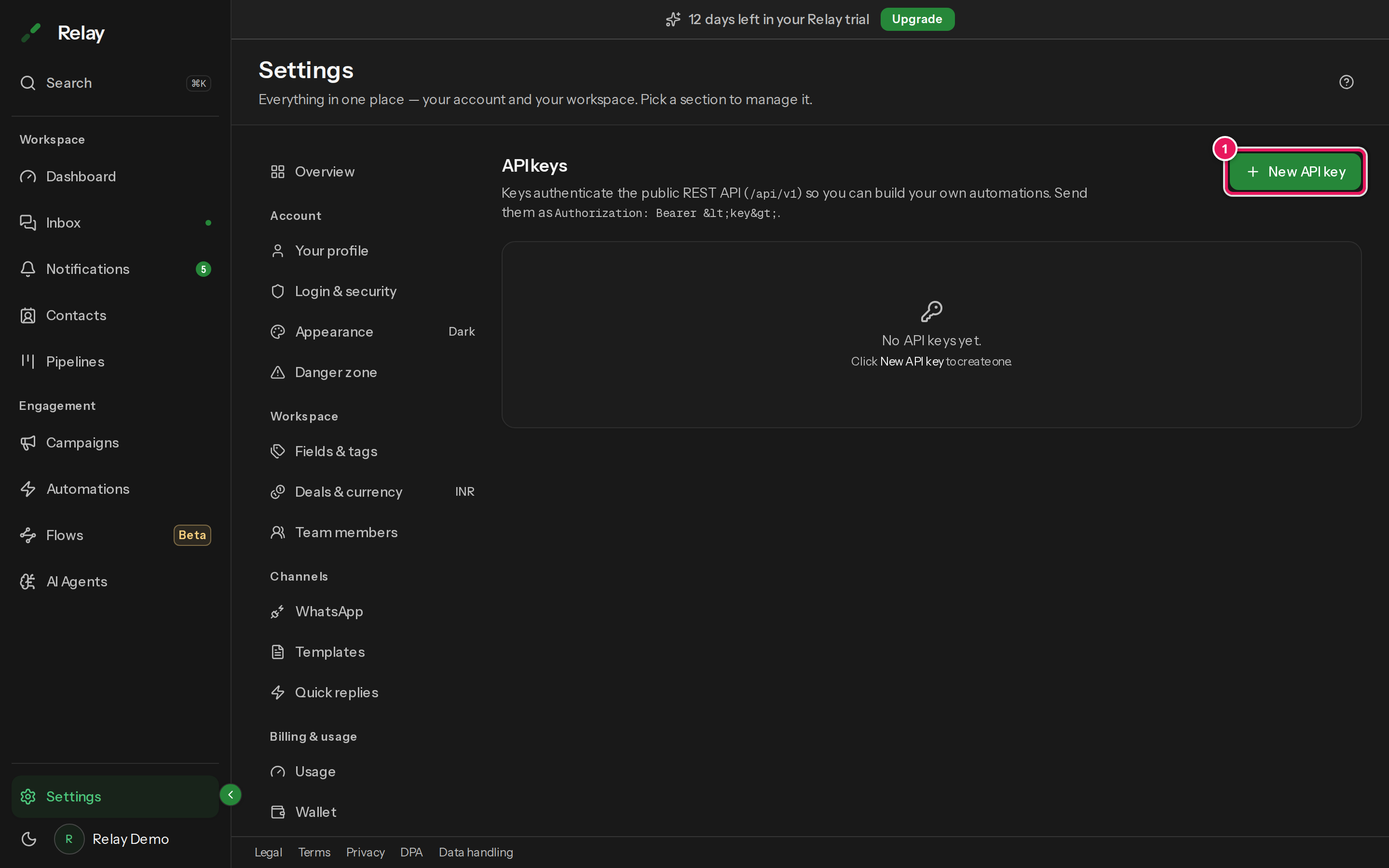Open Dashboard in the sidebar
The image size is (1389, 868).
coord(115,176)
